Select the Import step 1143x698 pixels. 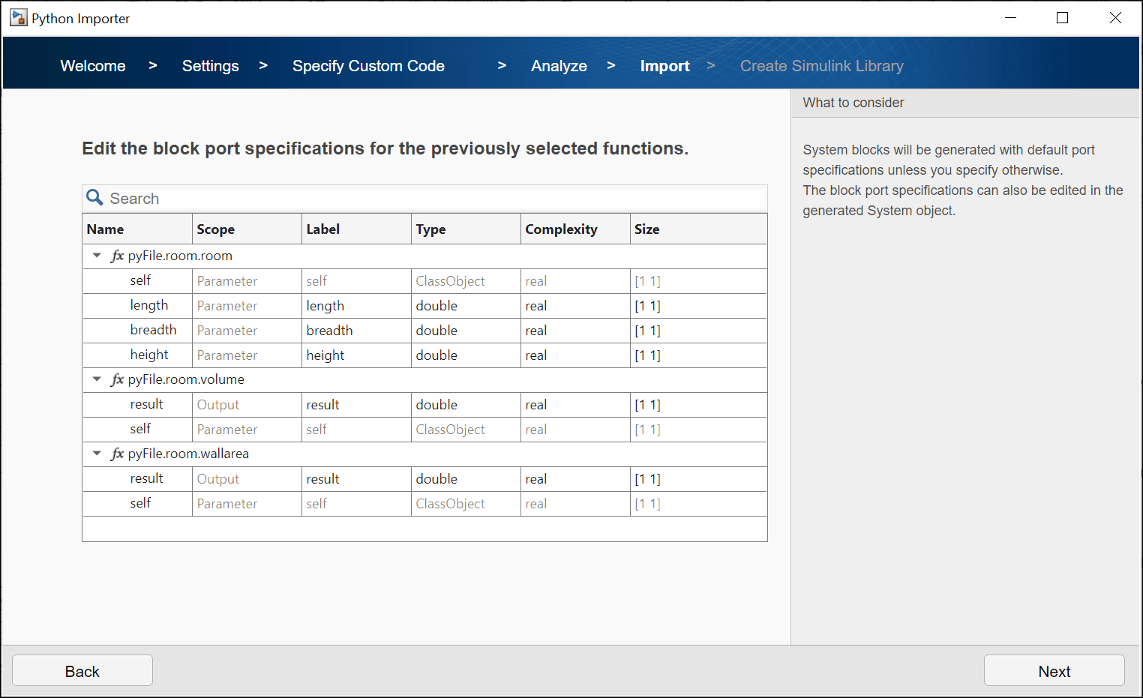tap(664, 66)
